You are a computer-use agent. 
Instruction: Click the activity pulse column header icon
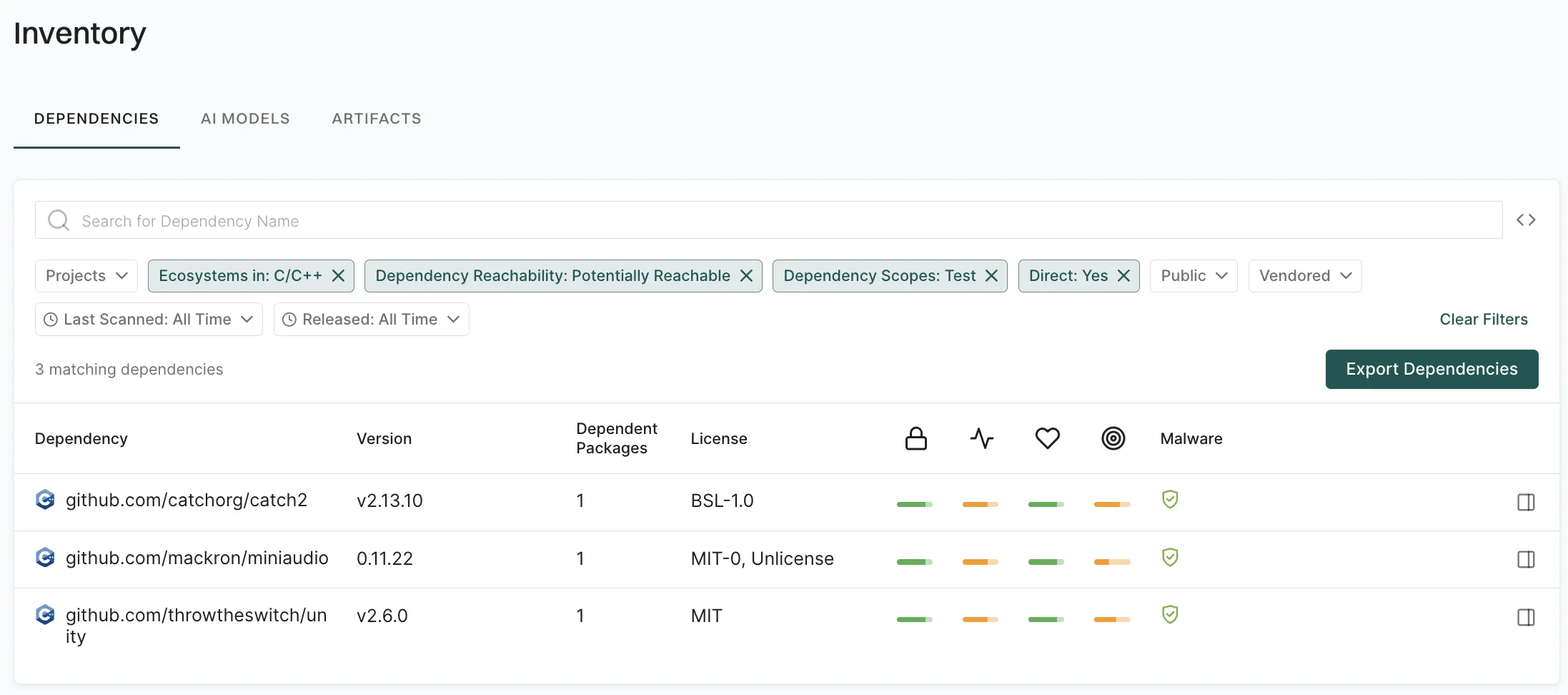981,438
